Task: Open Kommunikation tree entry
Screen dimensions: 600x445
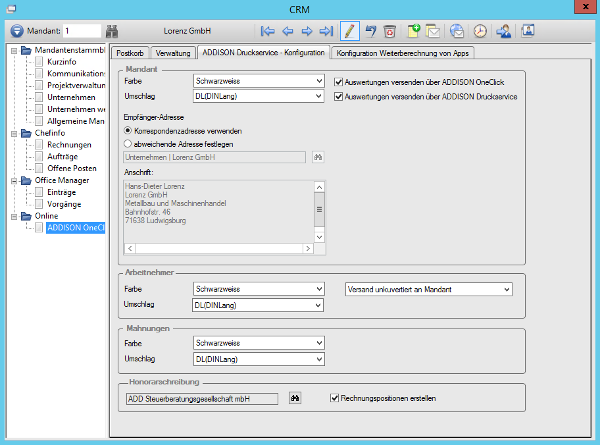Action: (76, 73)
